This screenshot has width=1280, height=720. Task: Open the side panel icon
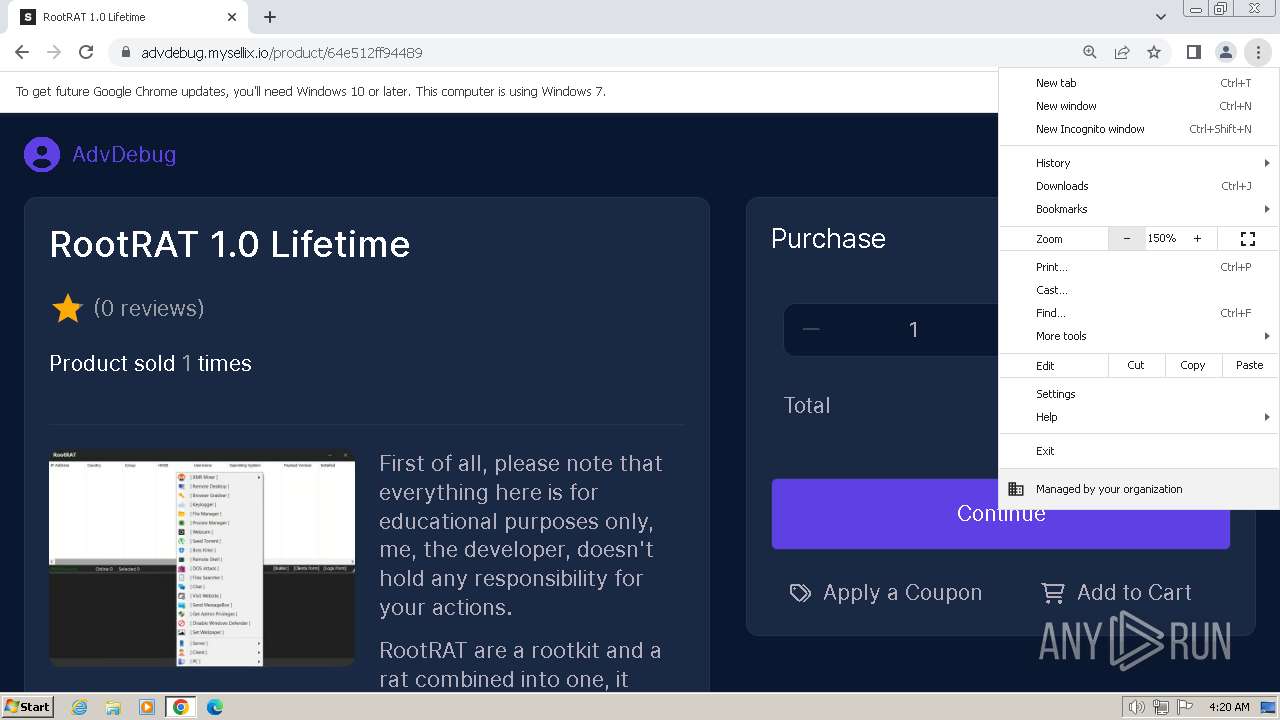[x=1193, y=52]
